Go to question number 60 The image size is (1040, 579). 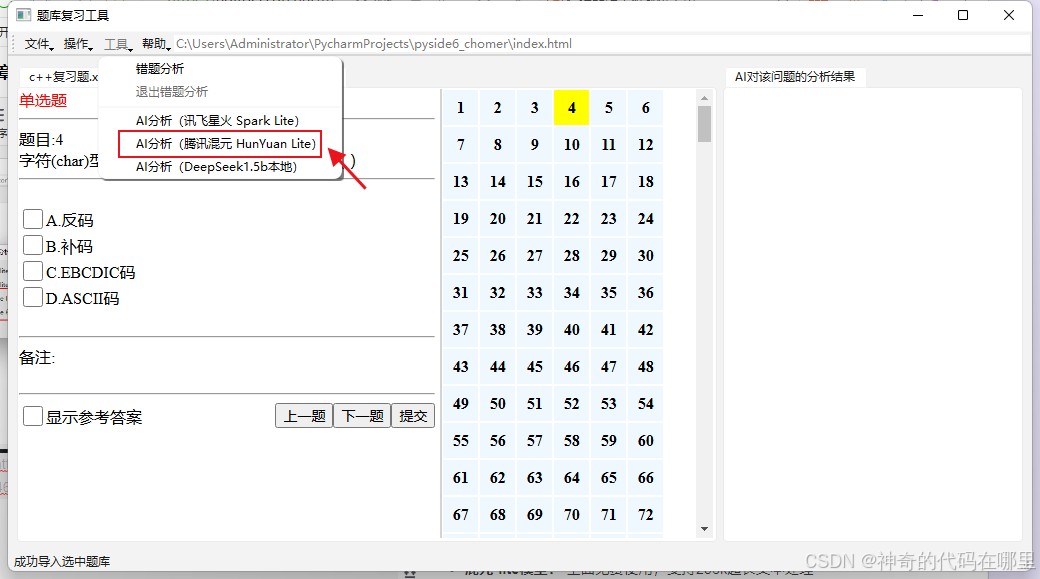[x=645, y=441]
